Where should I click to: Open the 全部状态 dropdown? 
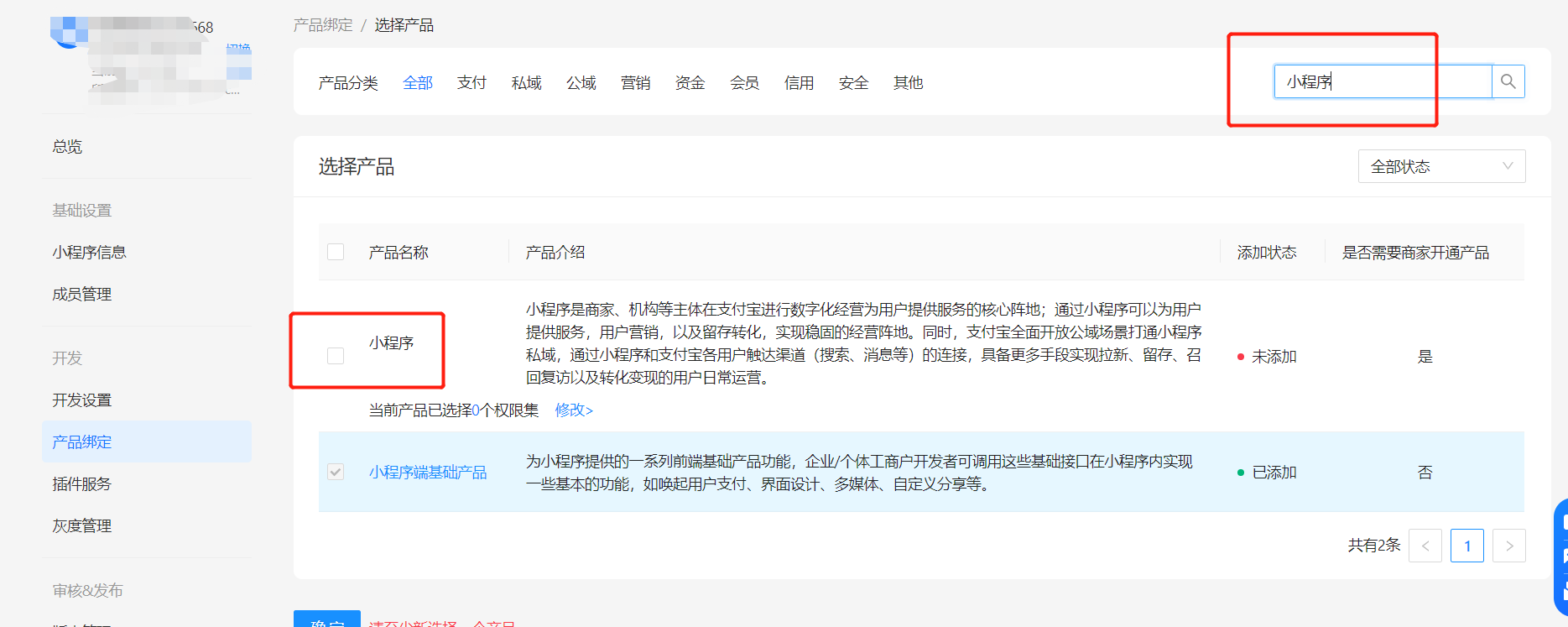1441,166
